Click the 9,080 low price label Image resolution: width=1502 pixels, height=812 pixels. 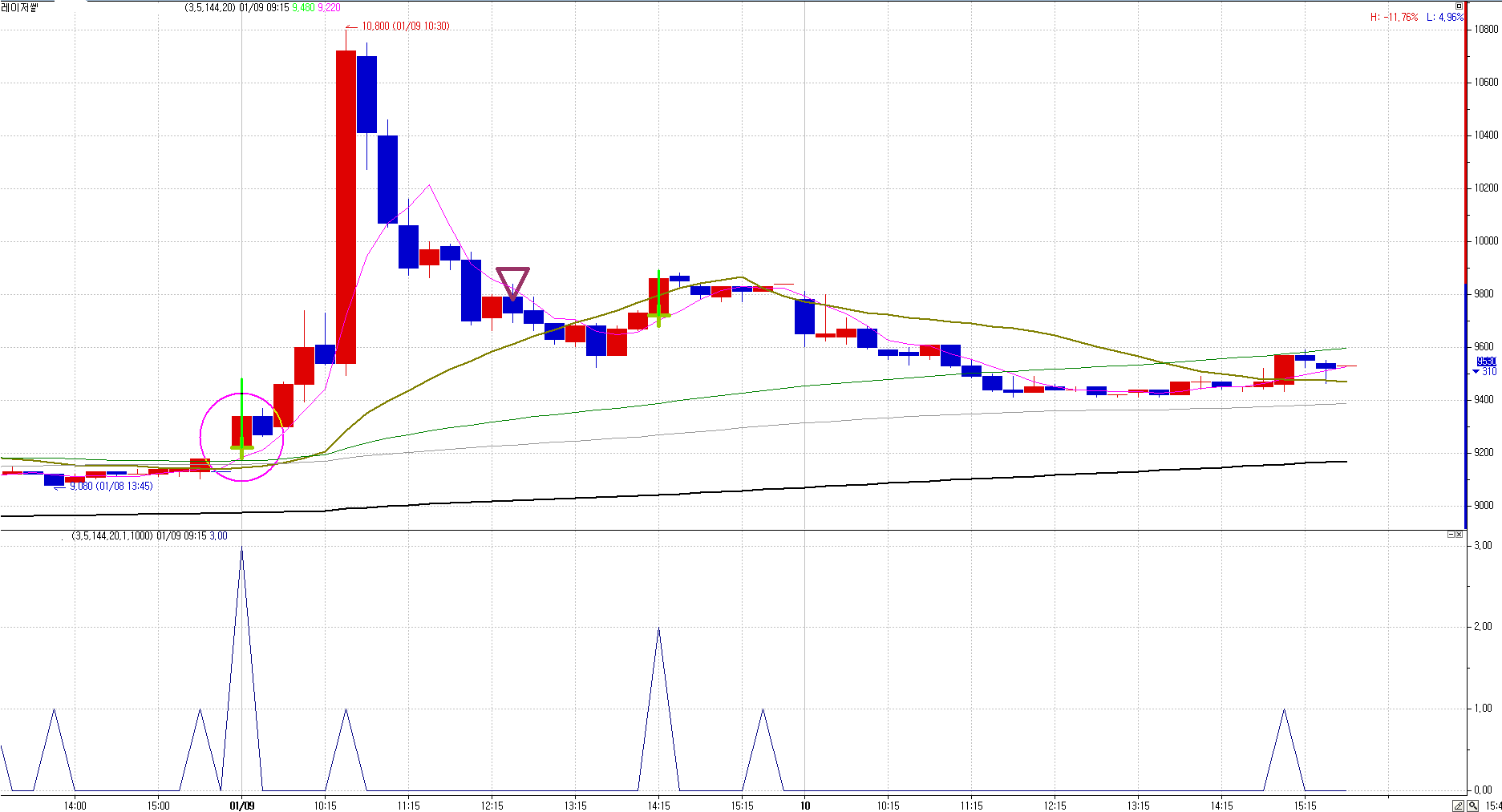(x=111, y=487)
